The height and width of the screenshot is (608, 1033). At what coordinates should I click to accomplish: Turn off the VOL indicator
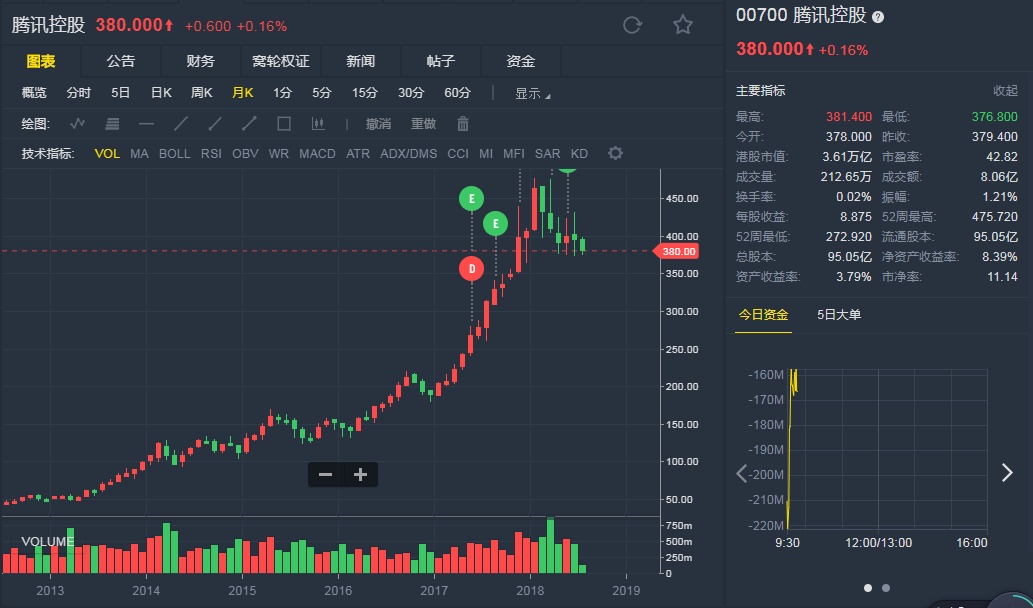point(107,154)
